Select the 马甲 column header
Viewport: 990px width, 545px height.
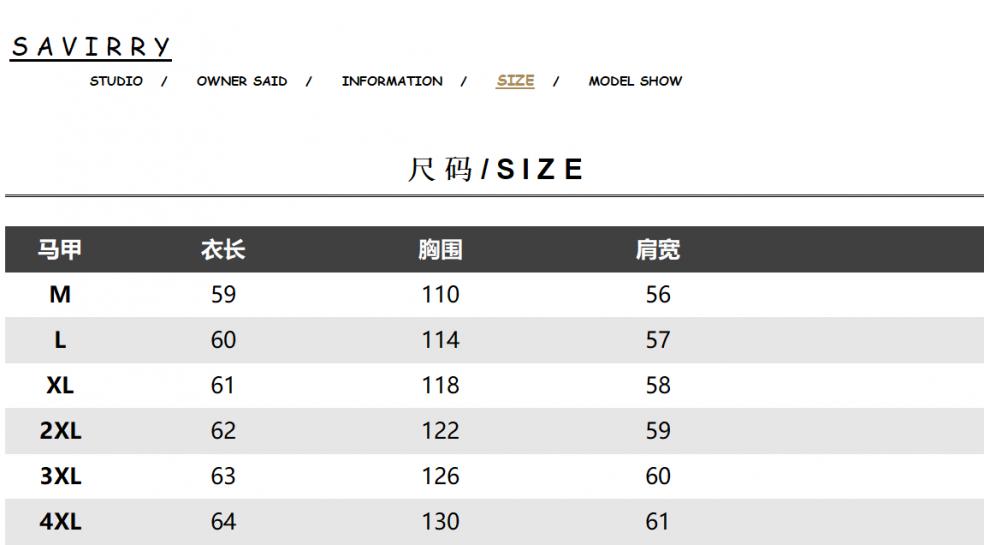[60, 249]
